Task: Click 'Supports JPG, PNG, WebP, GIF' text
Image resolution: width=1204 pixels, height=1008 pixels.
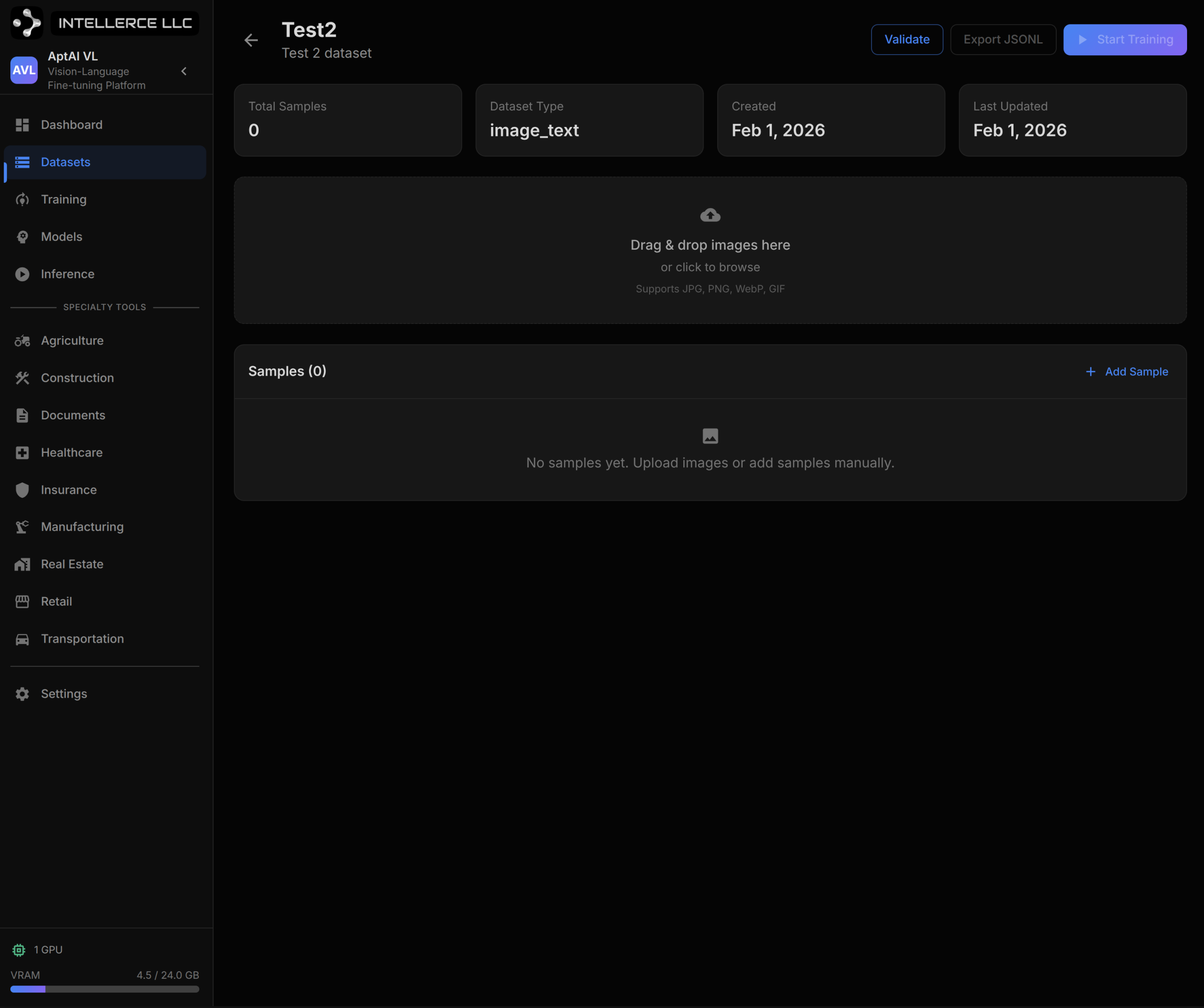Action: point(710,289)
